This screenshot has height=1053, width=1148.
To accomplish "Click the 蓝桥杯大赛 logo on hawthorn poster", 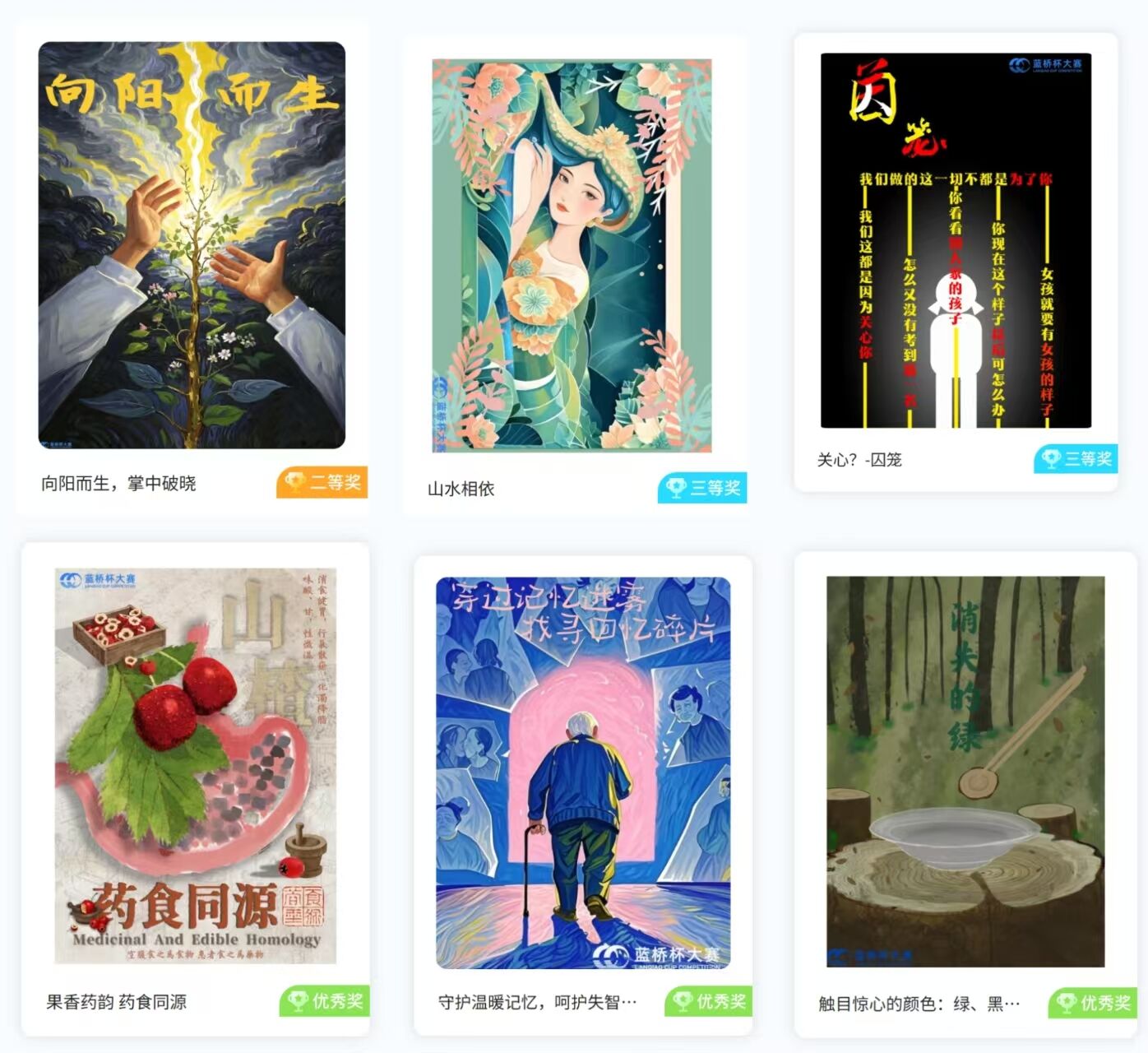I will tap(98, 580).
